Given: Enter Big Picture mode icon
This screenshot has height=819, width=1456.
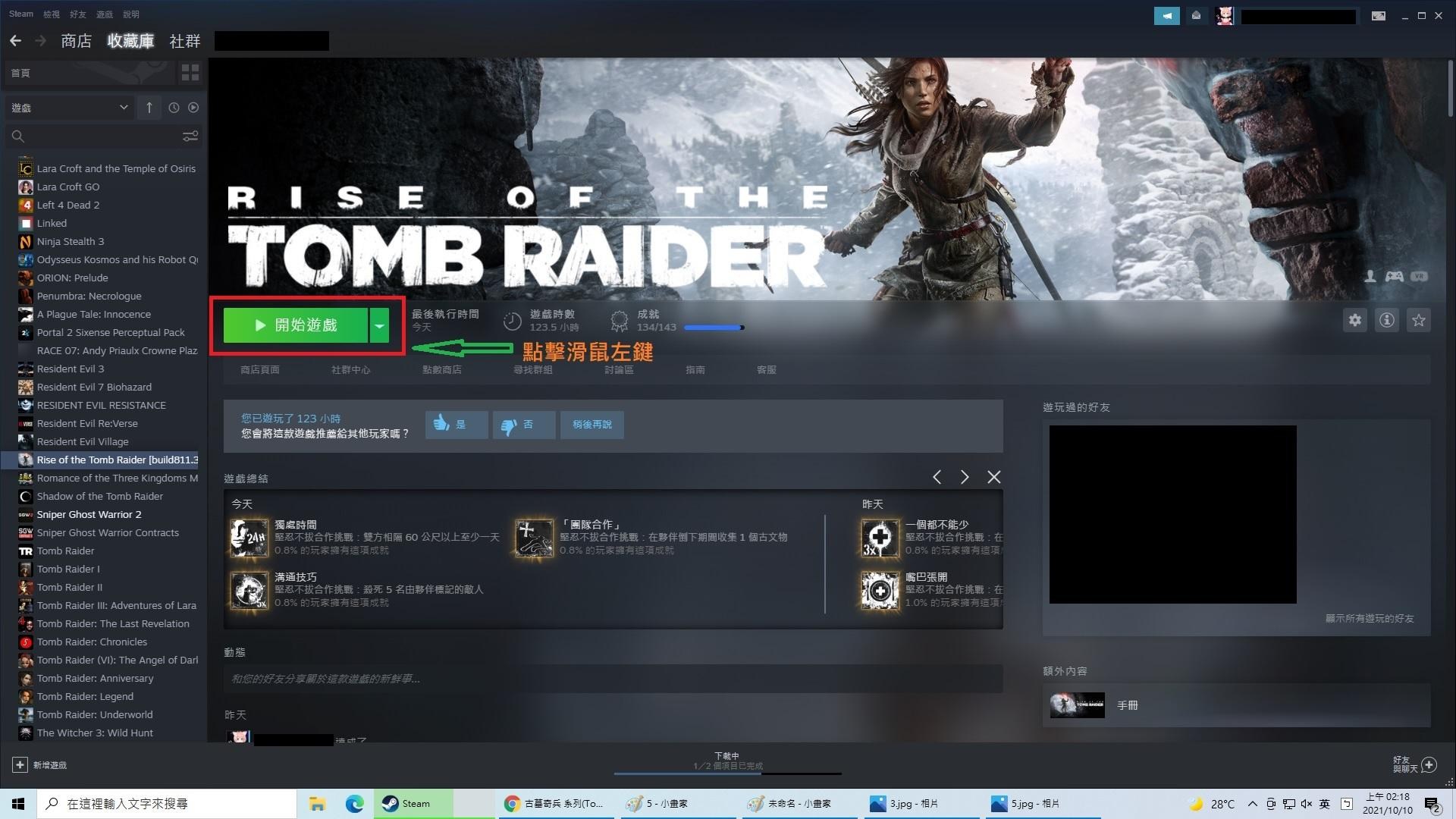Looking at the screenshot, I should tap(1379, 15).
